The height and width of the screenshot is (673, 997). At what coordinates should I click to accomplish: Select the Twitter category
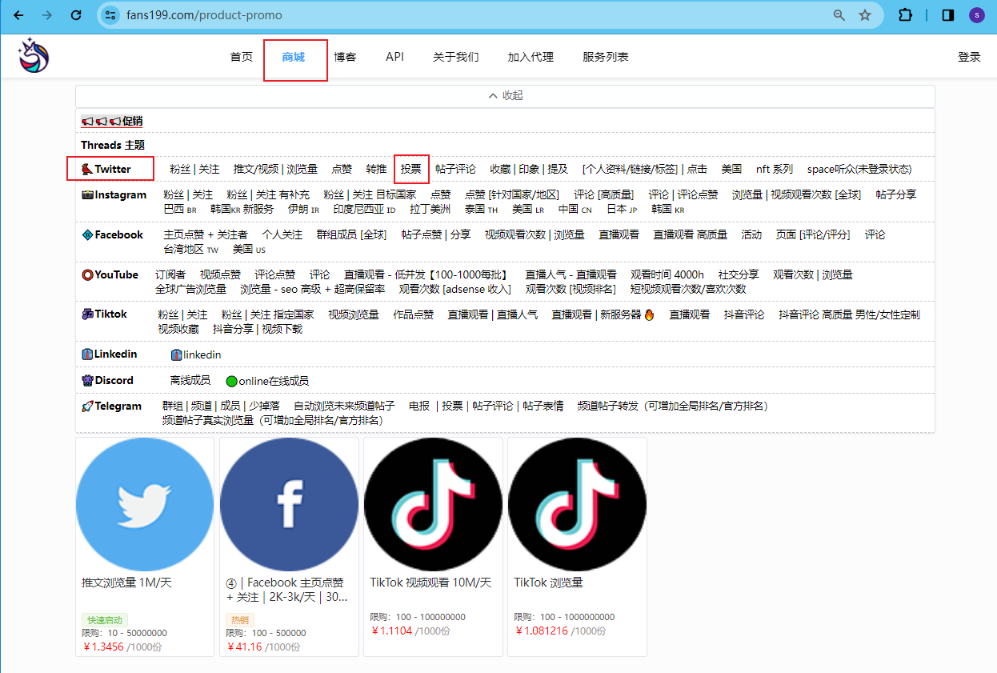click(x=106, y=169)
